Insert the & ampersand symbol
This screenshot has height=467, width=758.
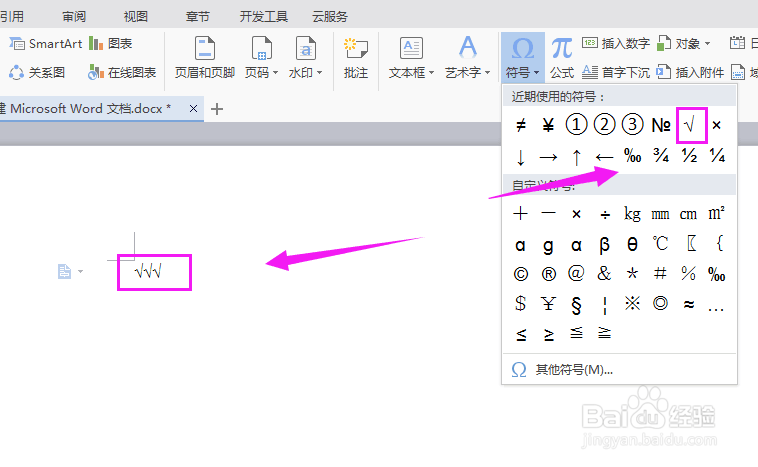[x=604, y=274]
